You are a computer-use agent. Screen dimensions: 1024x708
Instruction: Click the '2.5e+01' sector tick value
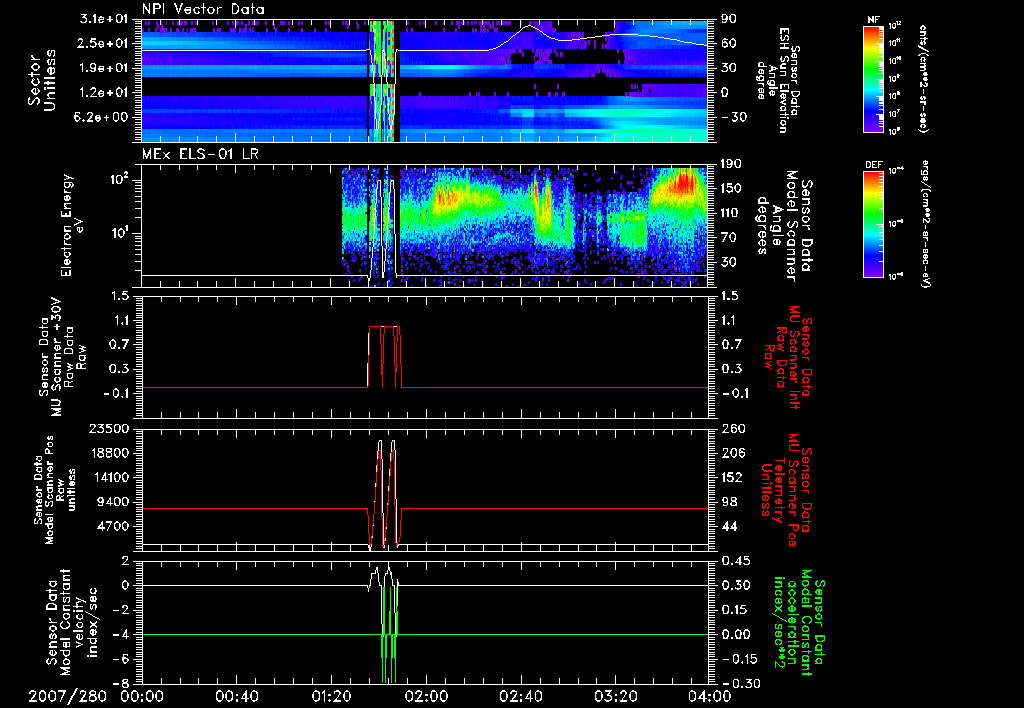pyautogui.click(x=104, y=43)
